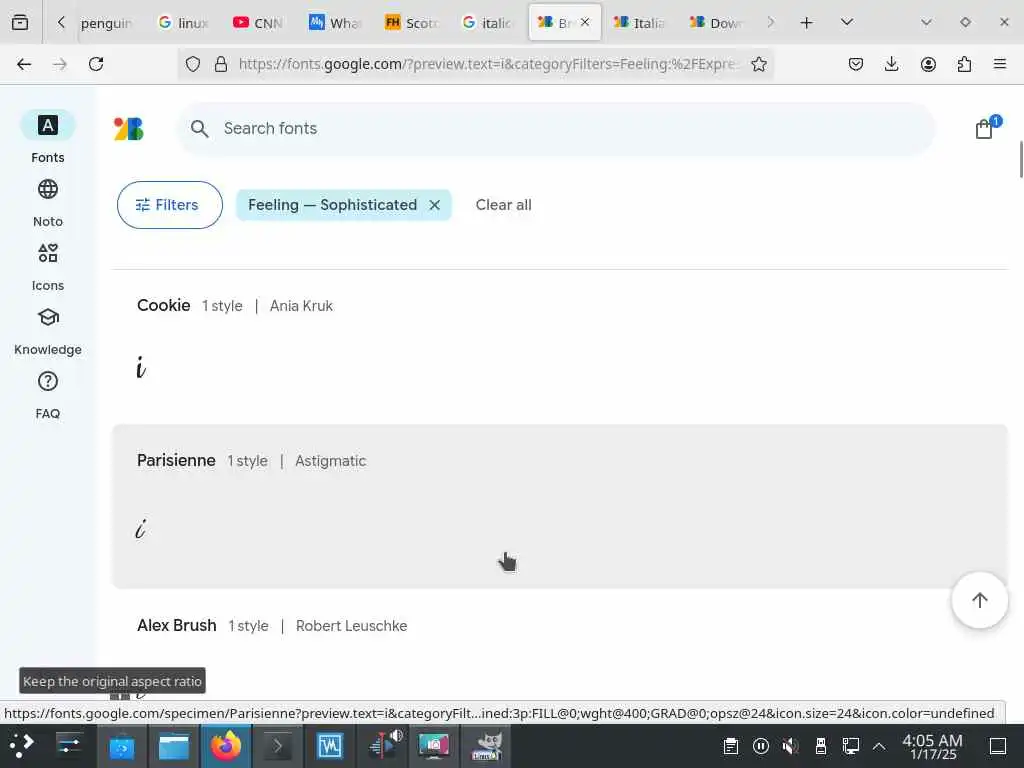Open the Filters panel
1024x768 pixels.
(x=170, y=205)
